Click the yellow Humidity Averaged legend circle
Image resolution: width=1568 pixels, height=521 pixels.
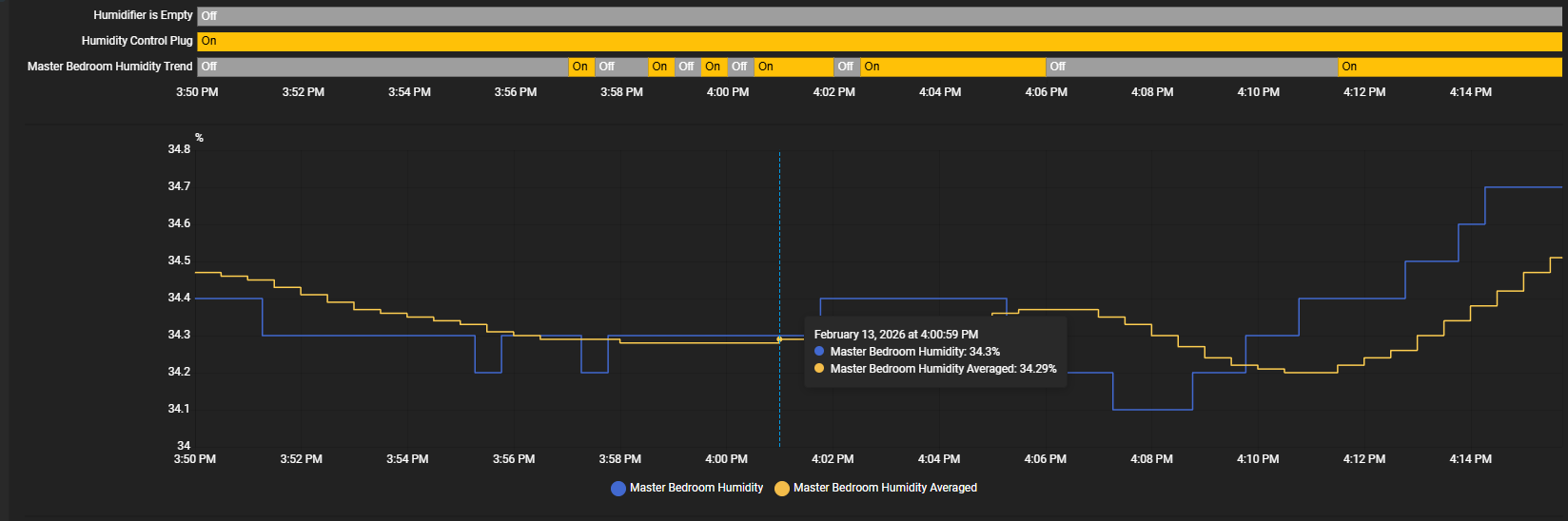(782, 489)
